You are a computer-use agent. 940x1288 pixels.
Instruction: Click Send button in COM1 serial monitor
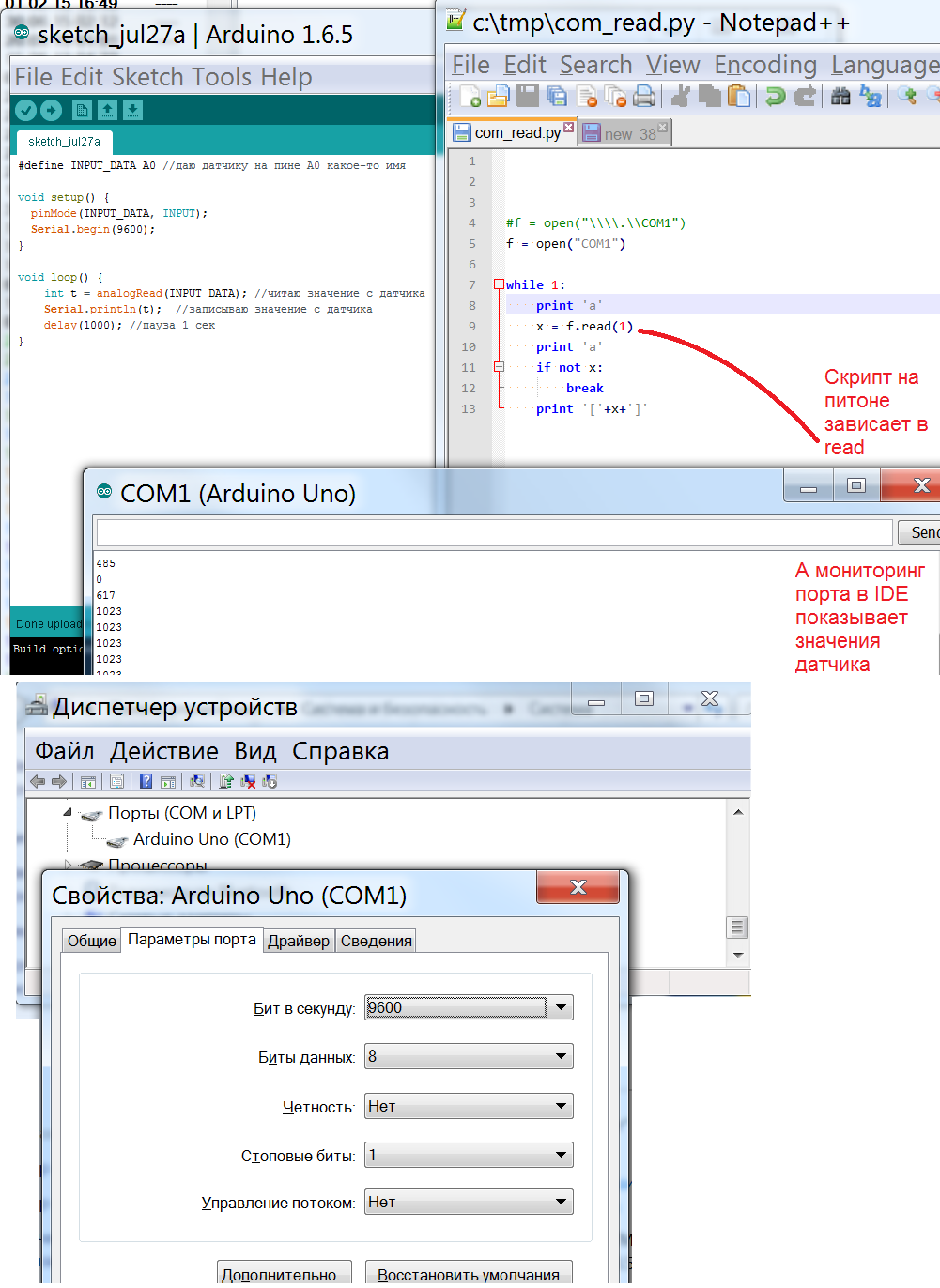[x=919, y=532]
